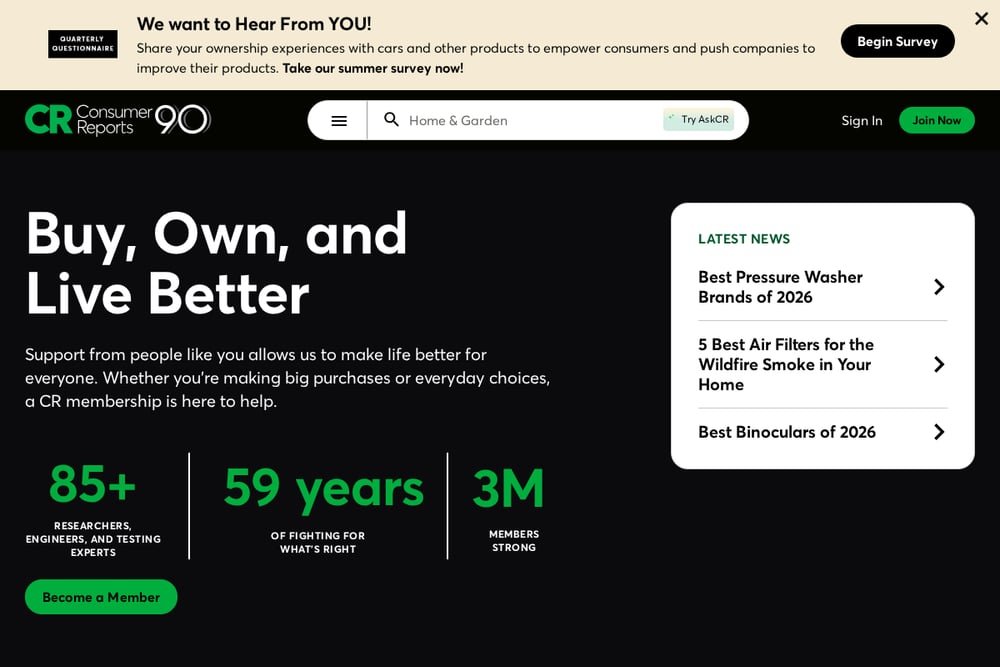Click the Latest News heading
The width and height of the screenshot is (1000, 667).
pyautogui.click(x=744, y=238)
